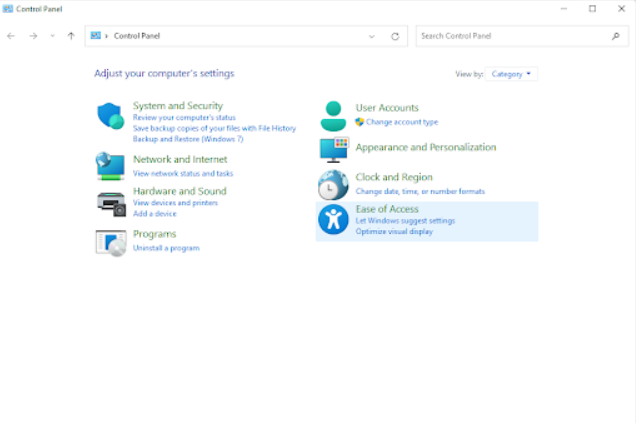
Task: Open Ease of Access heading
Action: 387,209
